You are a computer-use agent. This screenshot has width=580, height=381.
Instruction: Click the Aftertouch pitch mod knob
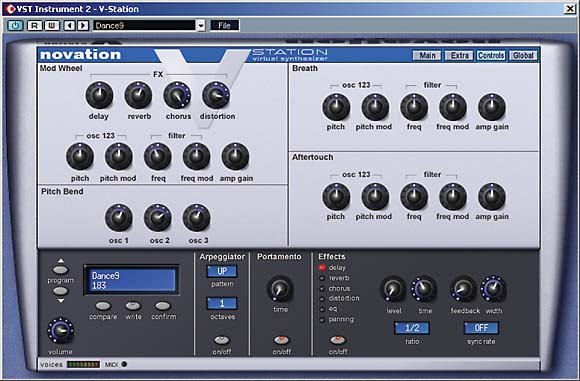[375, 197]
